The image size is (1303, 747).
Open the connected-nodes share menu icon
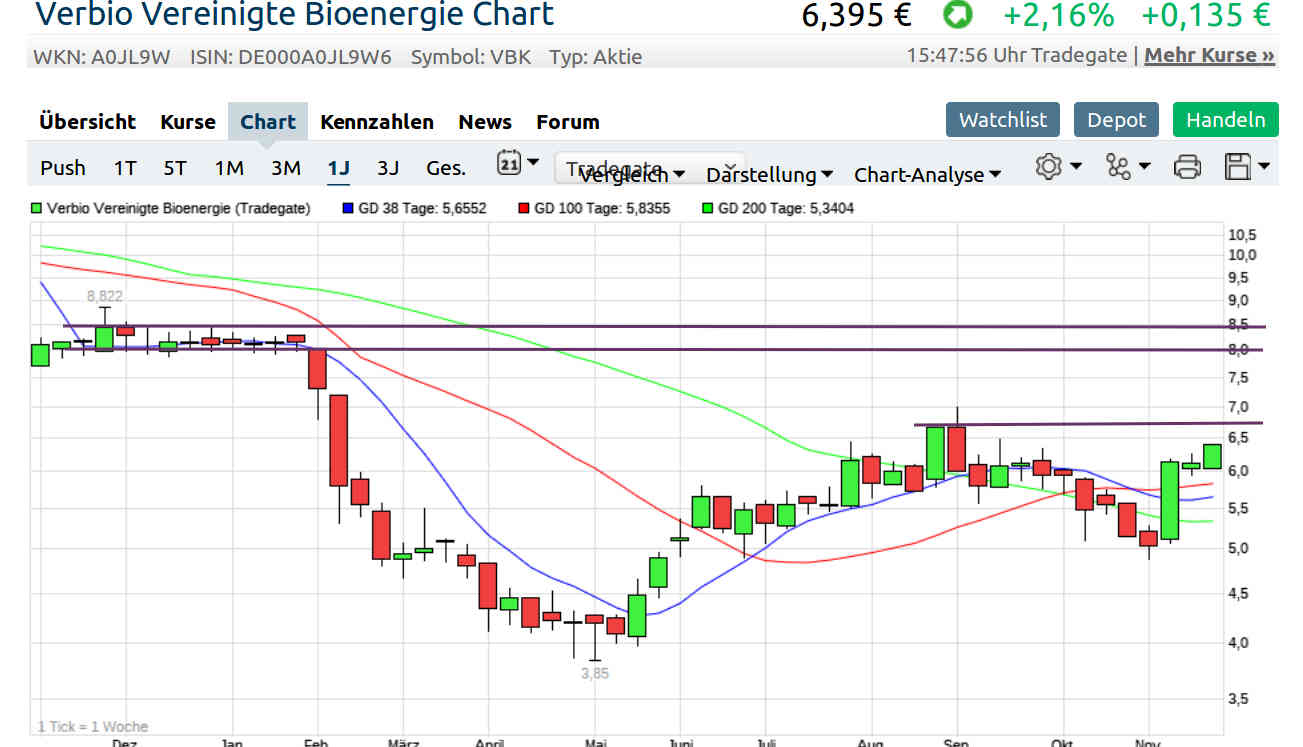1128,166
